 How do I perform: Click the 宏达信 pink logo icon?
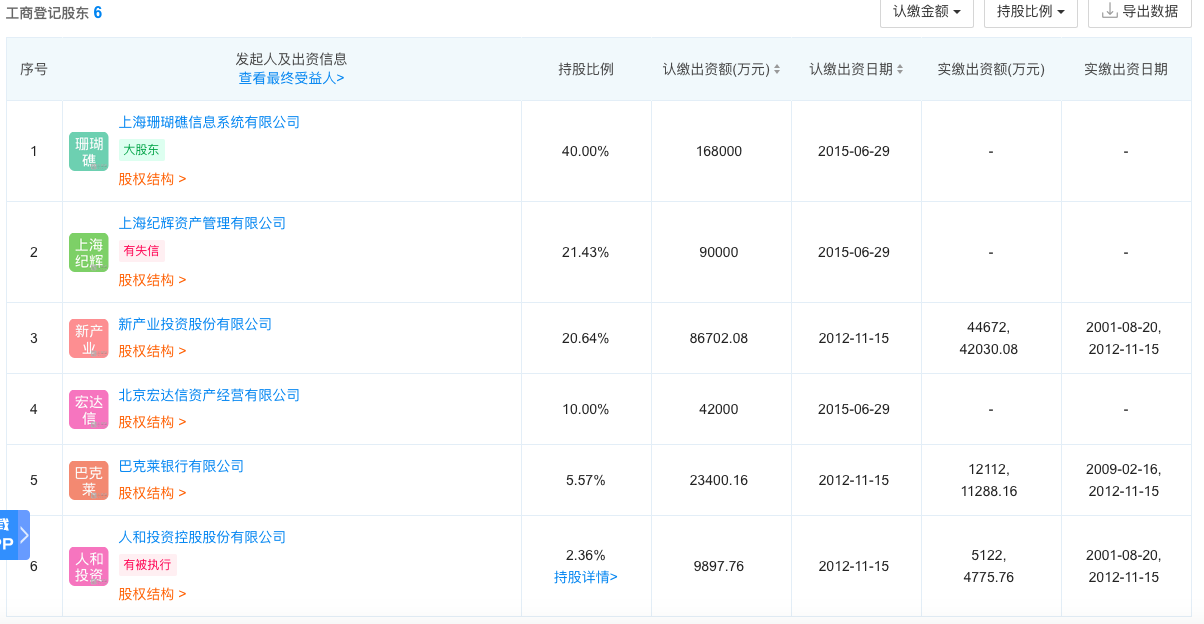[88, 409]
